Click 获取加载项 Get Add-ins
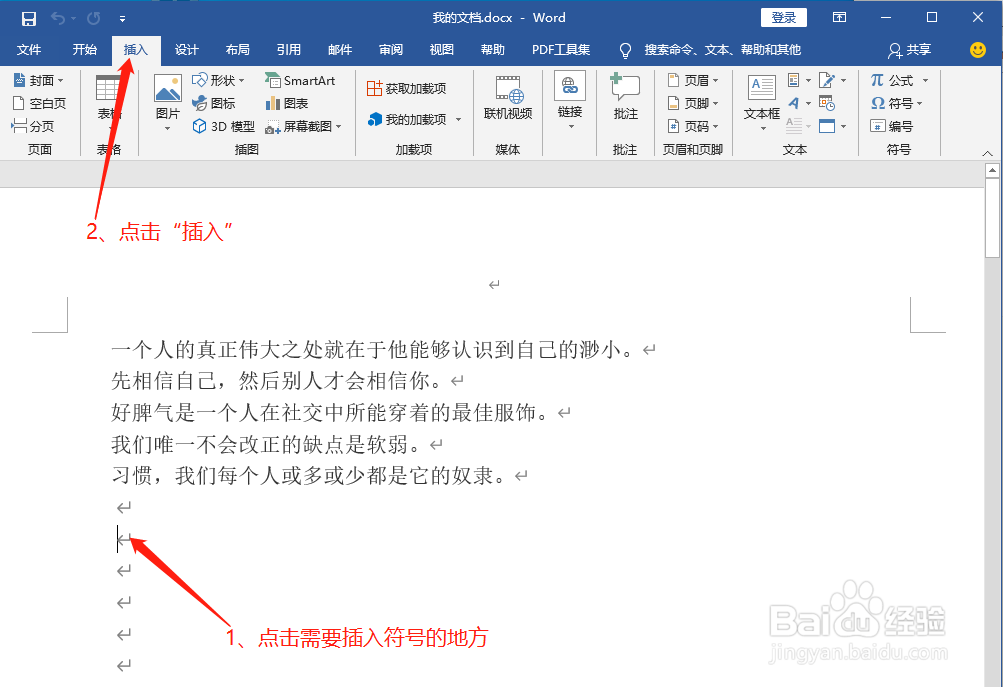 [407, 88]
